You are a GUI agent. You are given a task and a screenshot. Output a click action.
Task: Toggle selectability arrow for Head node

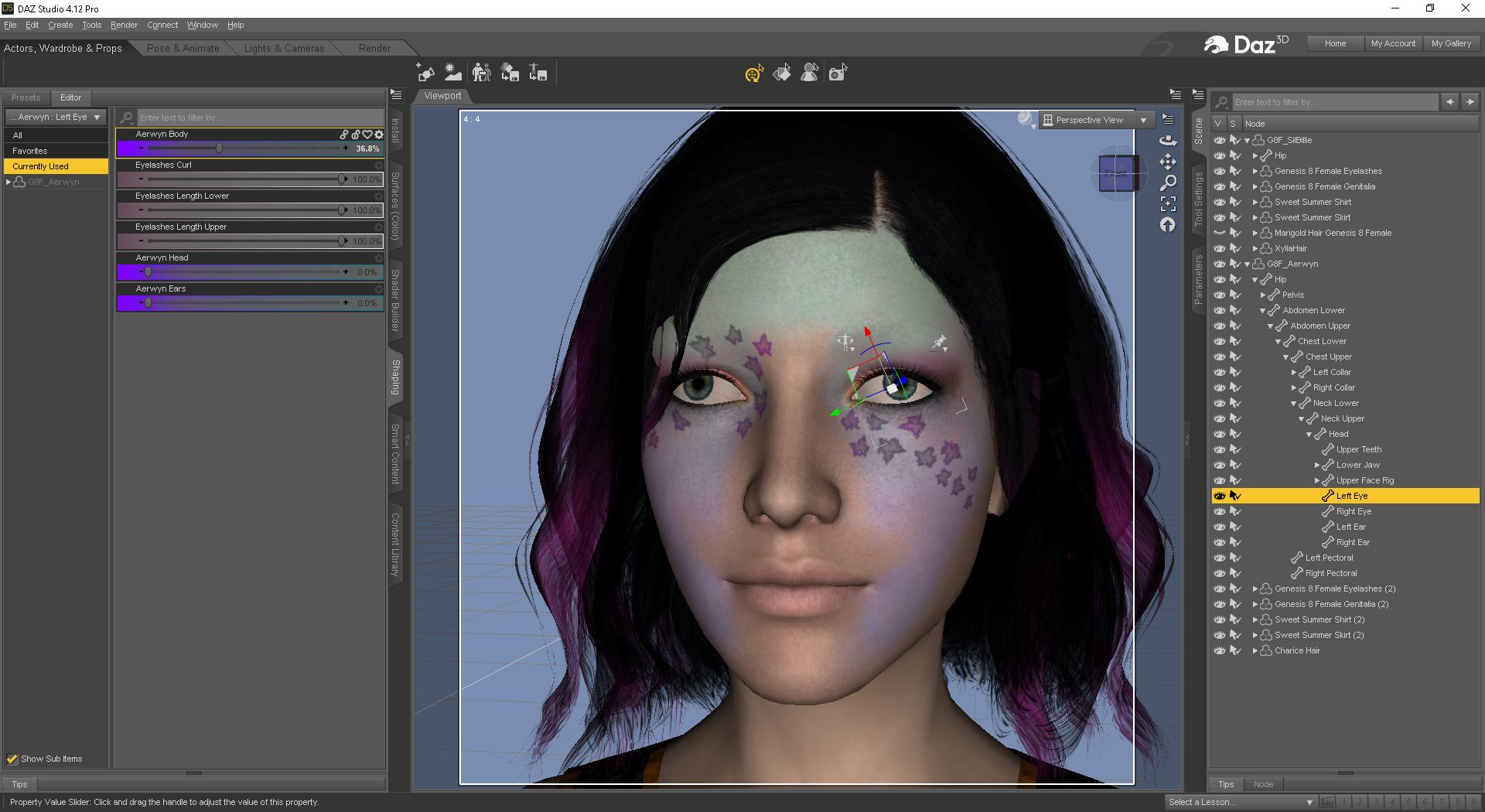(1235, 434)
